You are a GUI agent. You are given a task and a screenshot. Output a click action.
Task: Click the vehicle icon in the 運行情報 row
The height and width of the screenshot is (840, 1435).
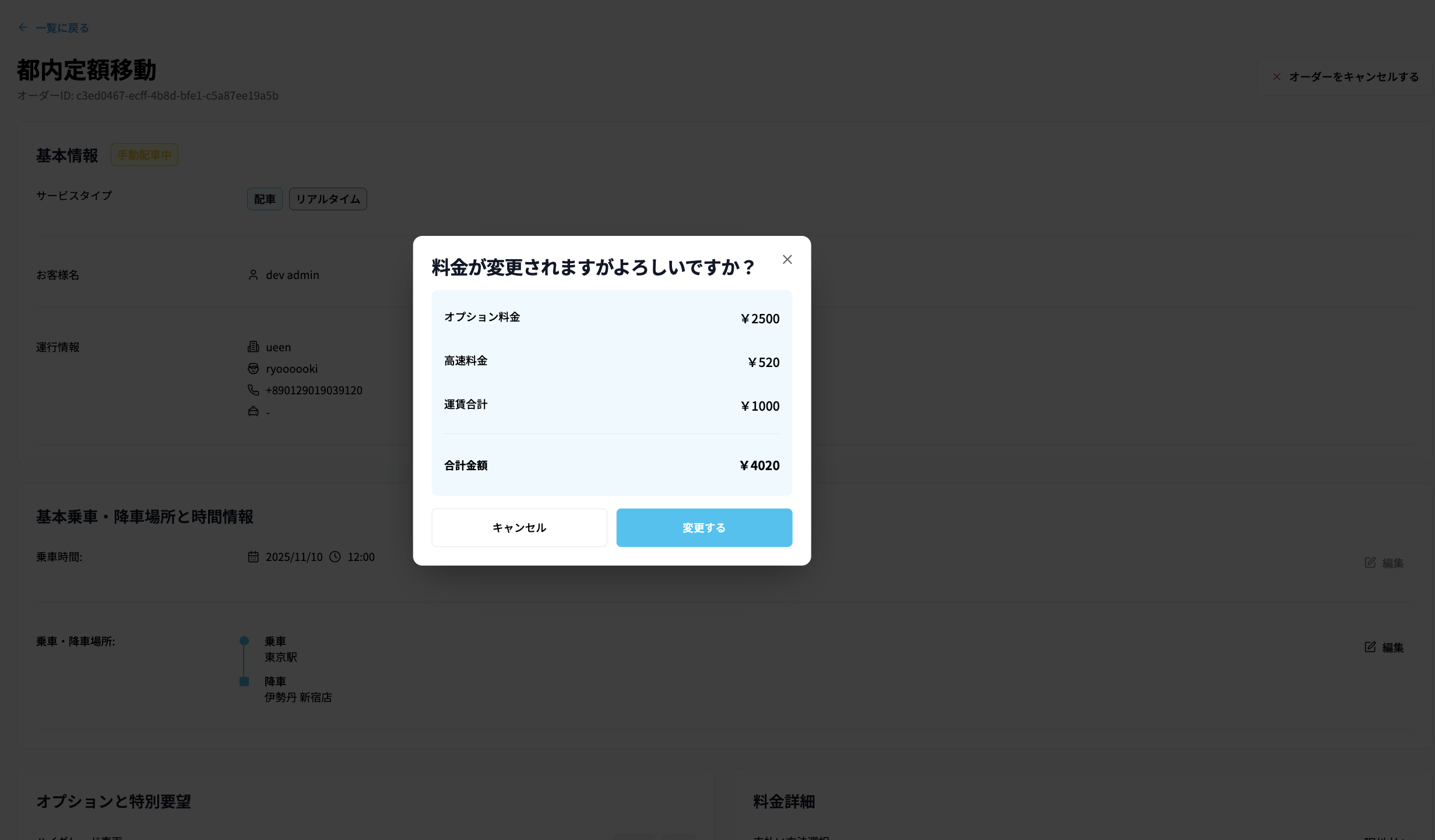253,411
